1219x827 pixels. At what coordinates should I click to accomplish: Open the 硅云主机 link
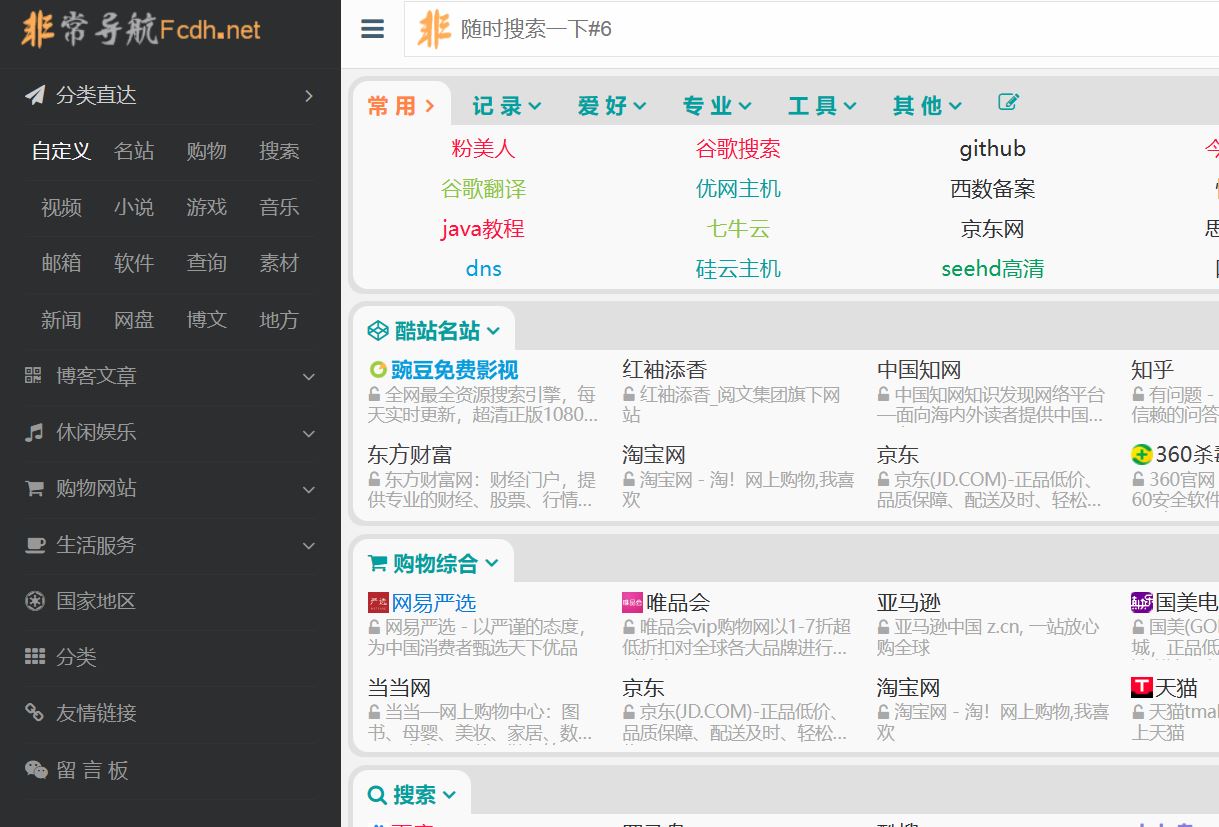coord(738,269)
